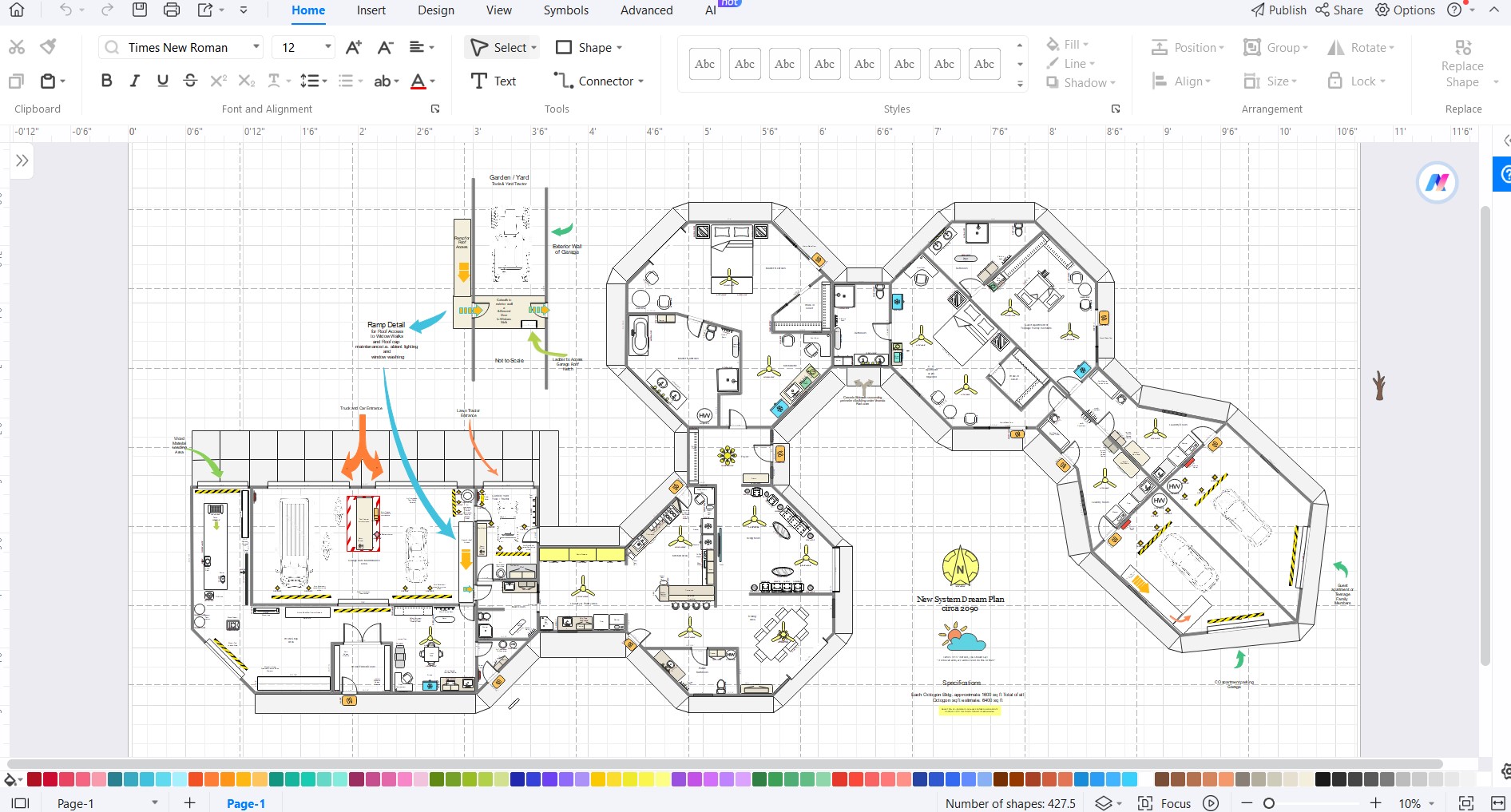Increase font size
Screen dimensions: 1511x812
pos(353,47)
